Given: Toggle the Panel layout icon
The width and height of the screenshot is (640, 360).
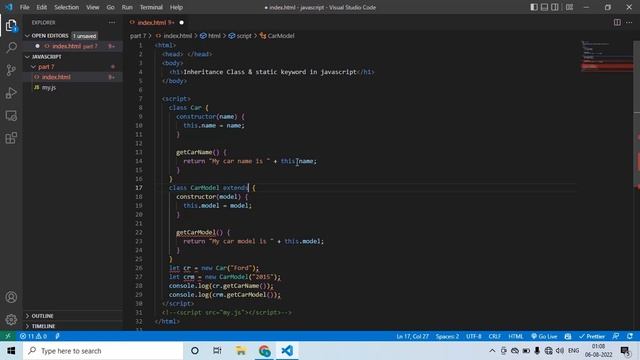Looking at the screenshot, I should [x=544, y=7].
